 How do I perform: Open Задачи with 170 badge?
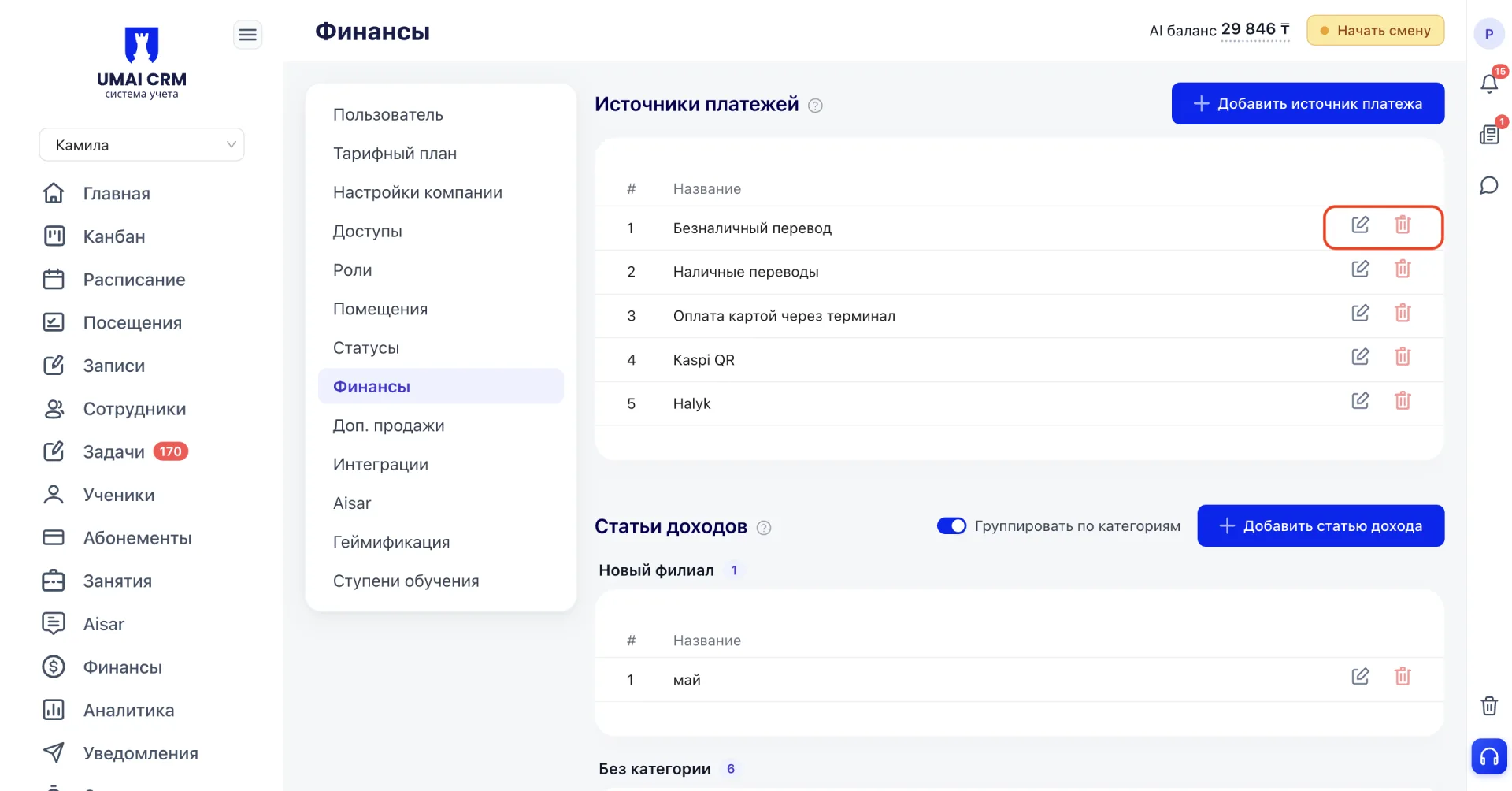click(114, 452)
